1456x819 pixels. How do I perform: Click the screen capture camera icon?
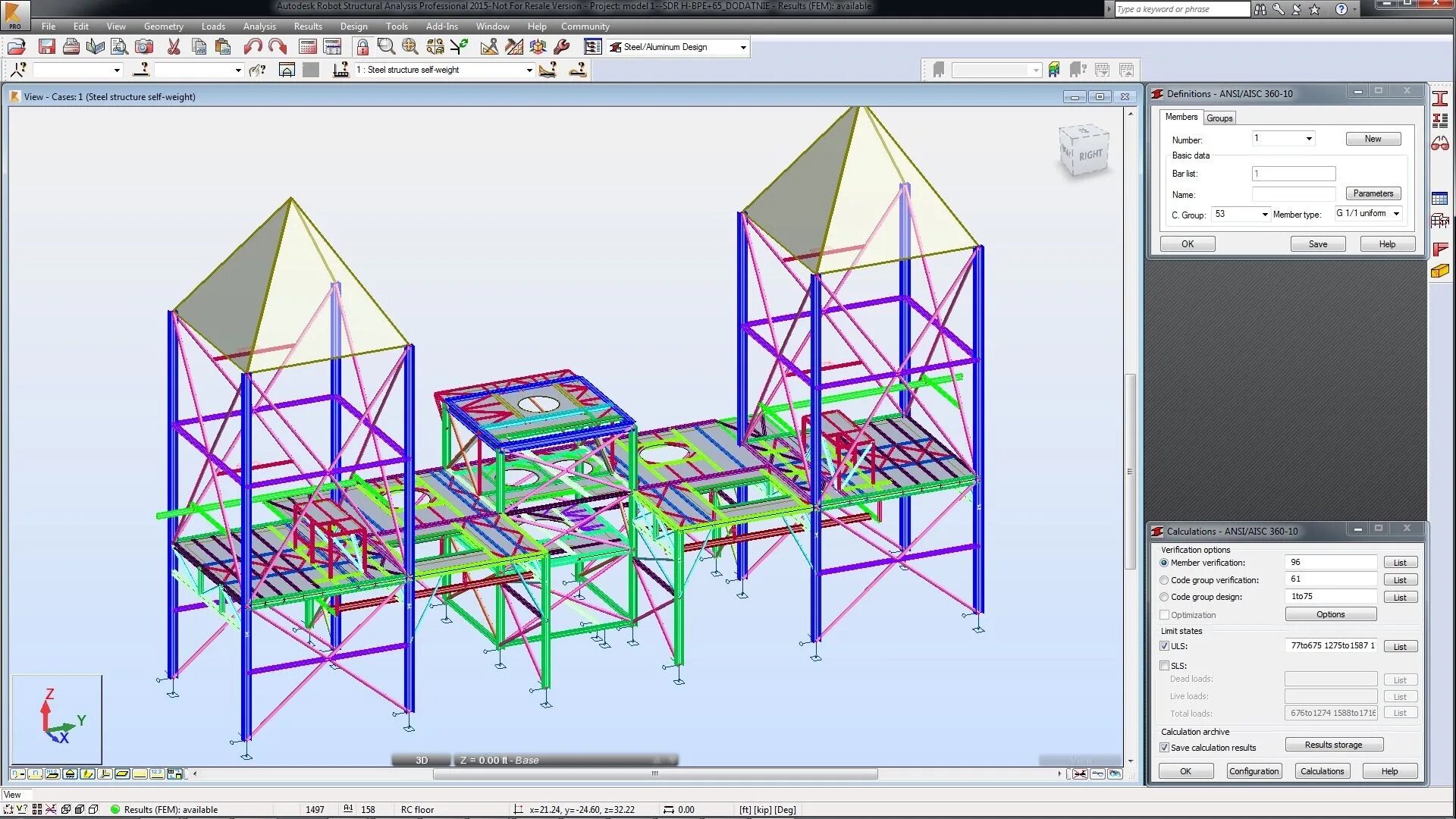(144, 47)
